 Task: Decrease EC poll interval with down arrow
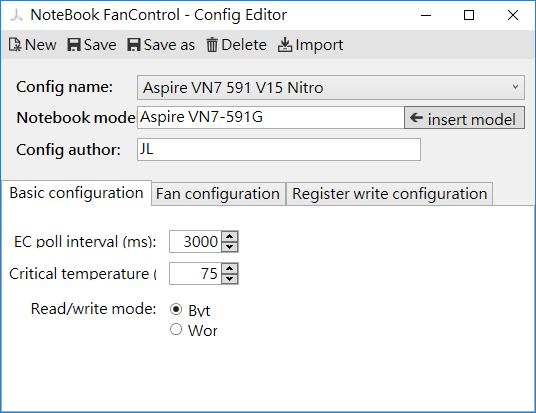click(x=230, y=247)
